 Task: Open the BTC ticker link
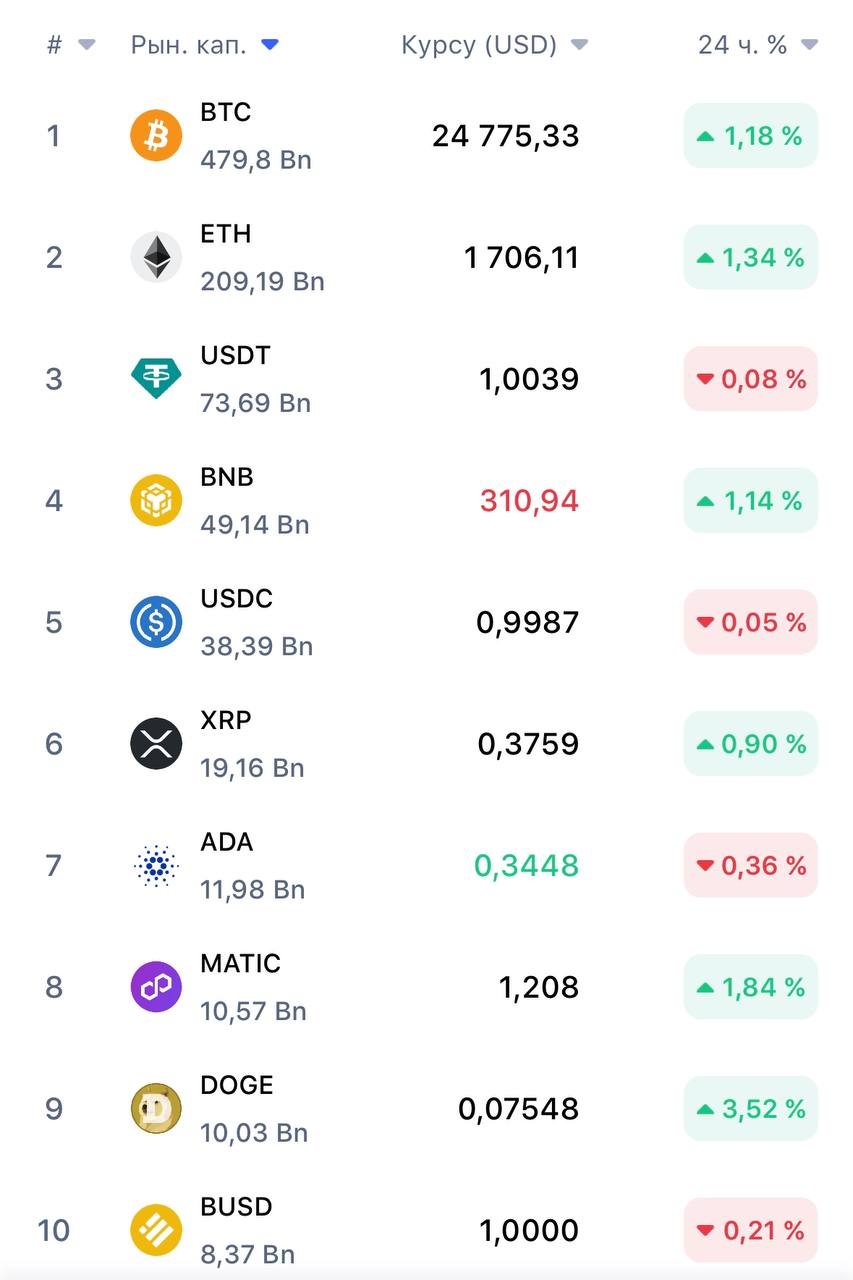coord(225,113)
